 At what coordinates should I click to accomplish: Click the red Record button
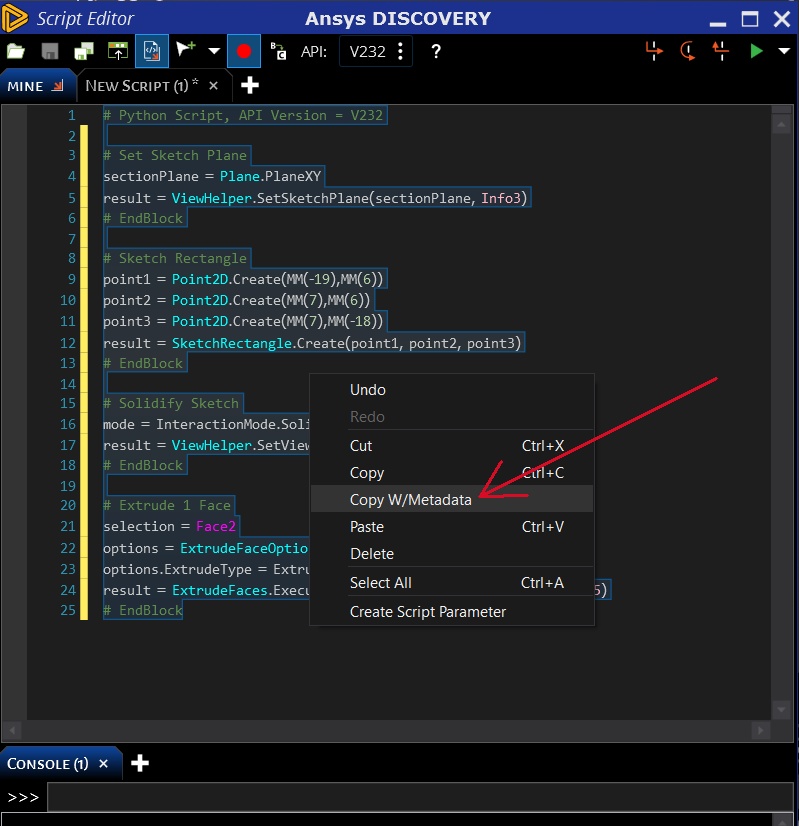[243, 51]
